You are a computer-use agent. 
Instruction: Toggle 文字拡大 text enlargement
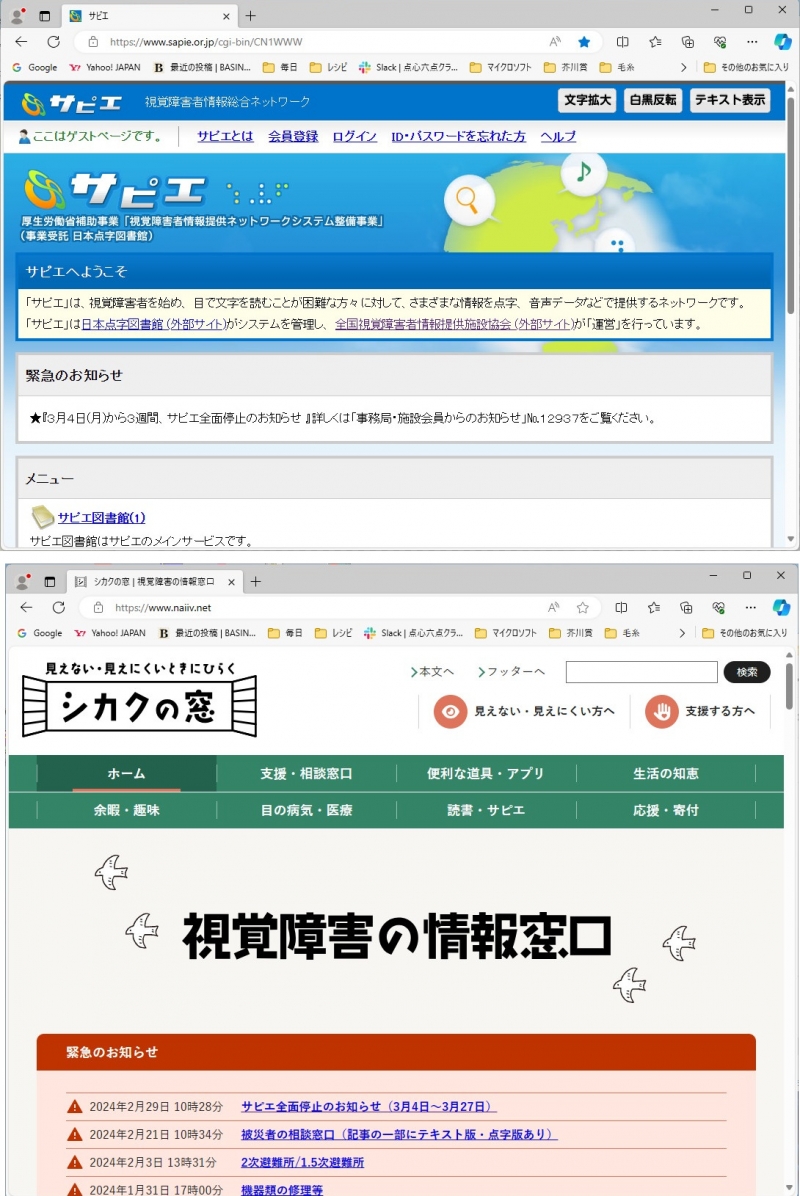coord(587,100)
